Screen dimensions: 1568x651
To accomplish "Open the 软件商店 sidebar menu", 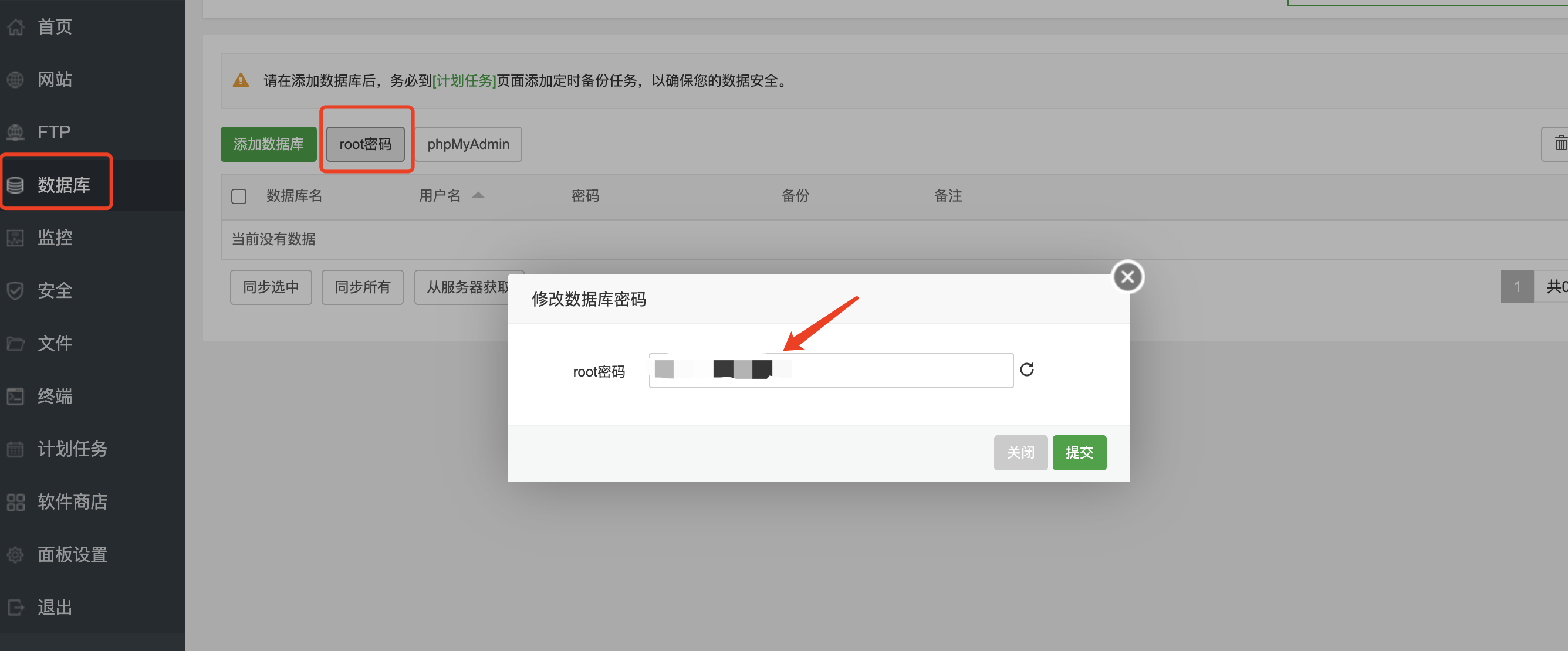I will pos(72,502).
